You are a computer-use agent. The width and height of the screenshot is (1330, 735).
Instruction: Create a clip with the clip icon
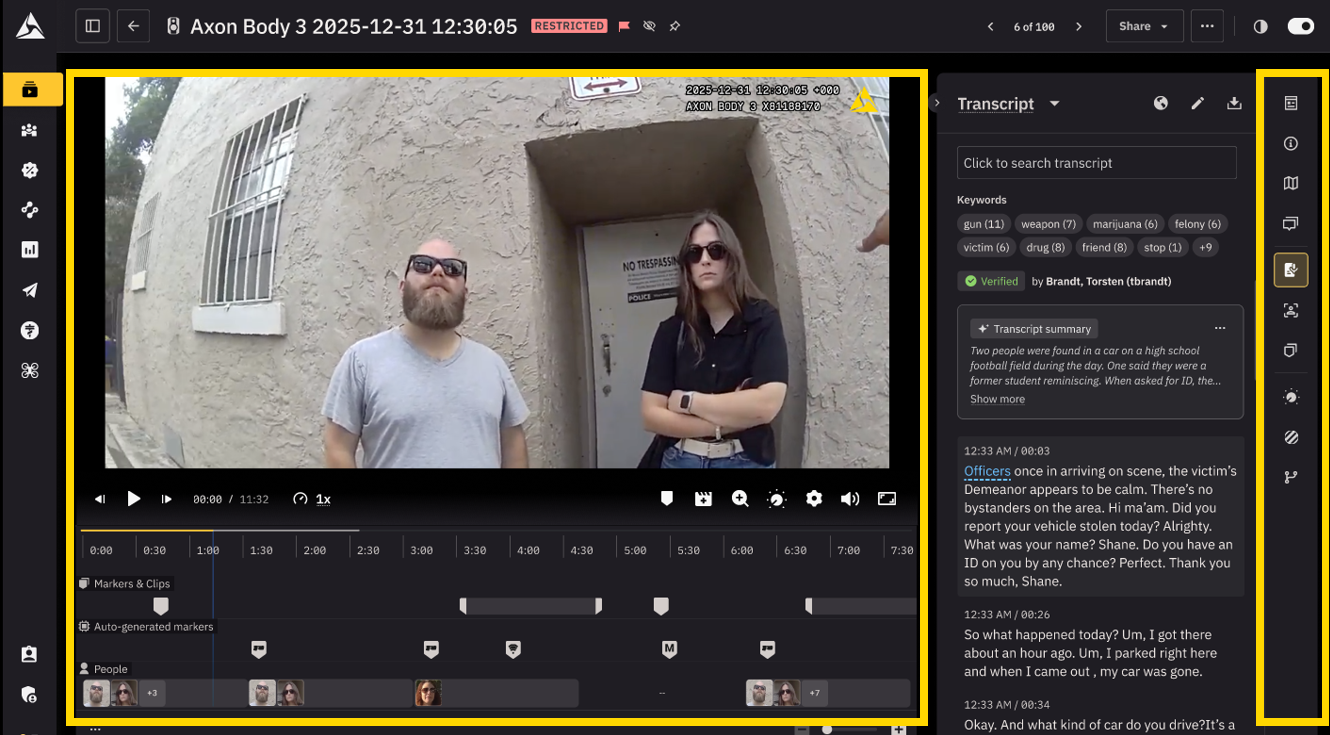click(704, 499)
